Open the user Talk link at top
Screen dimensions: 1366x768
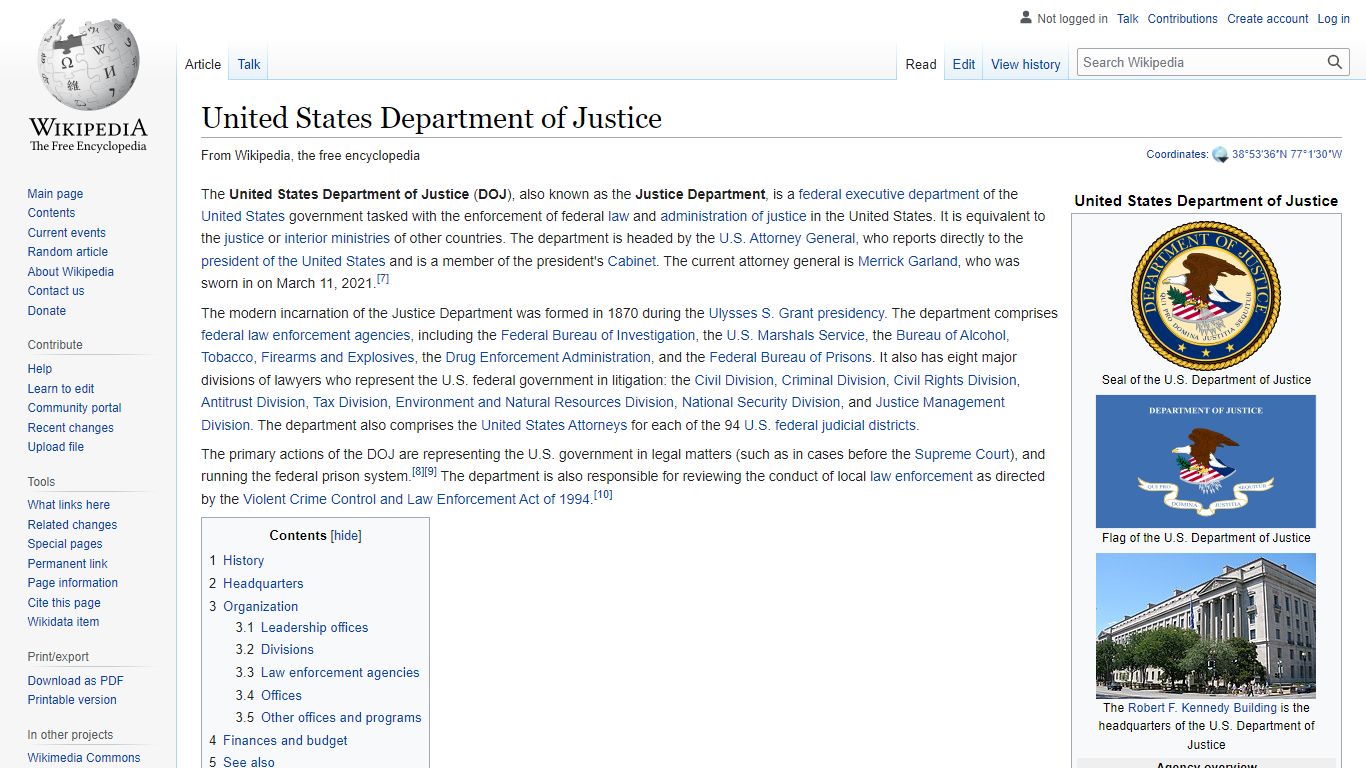tap(1128, 19)
